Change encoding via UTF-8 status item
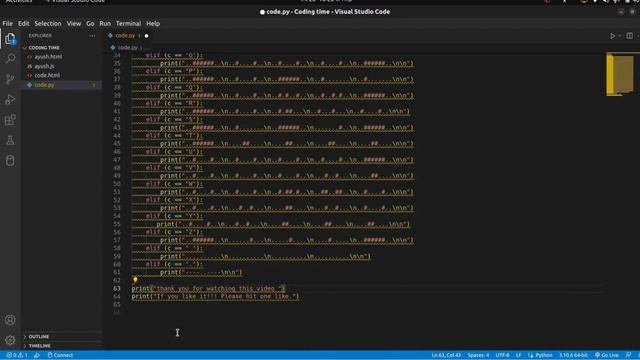The height and width of the screenshot is (360, 640). [x=502, y=355]
